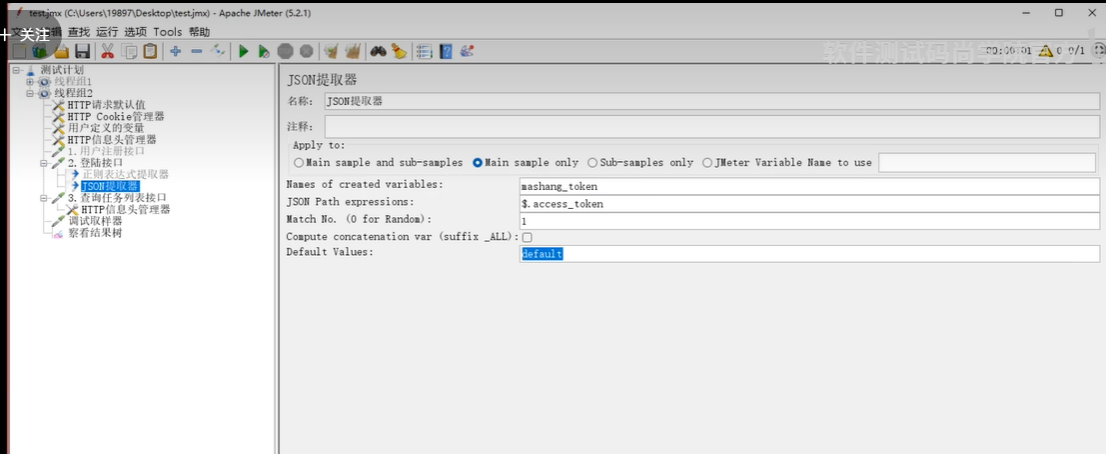Select 测试计划 root item
This screenshot has height=454, width=1106.
[x=61, y=70]
